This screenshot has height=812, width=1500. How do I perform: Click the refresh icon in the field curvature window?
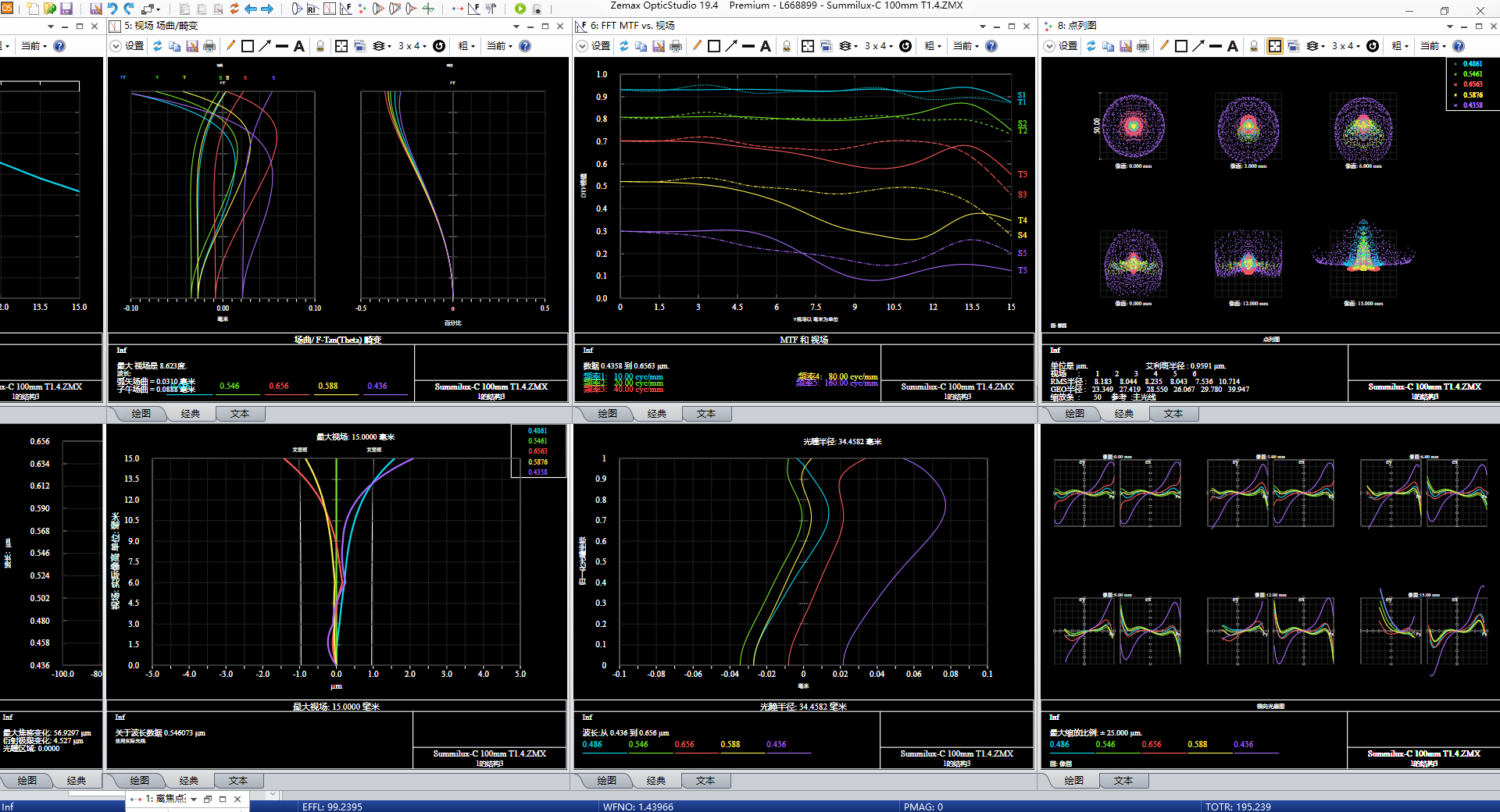coord(157,46)
